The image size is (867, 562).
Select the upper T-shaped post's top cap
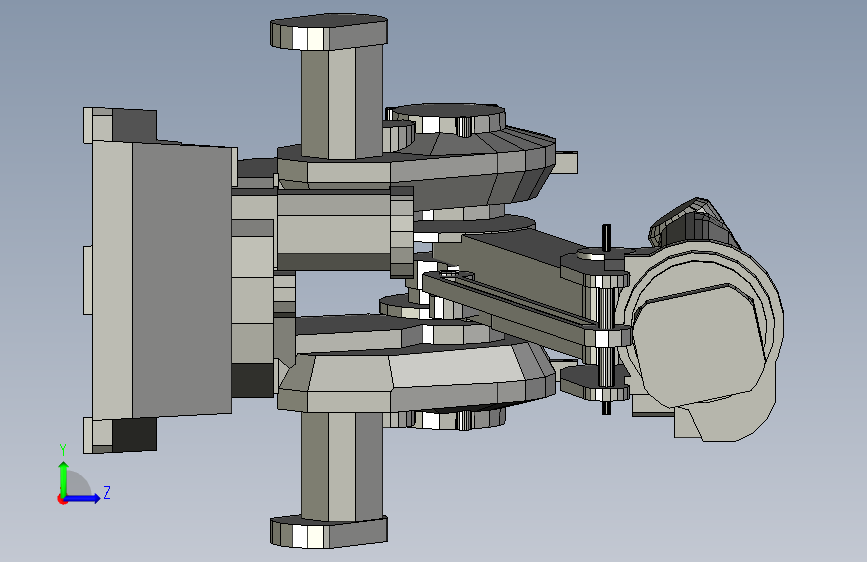click(328, 32)
